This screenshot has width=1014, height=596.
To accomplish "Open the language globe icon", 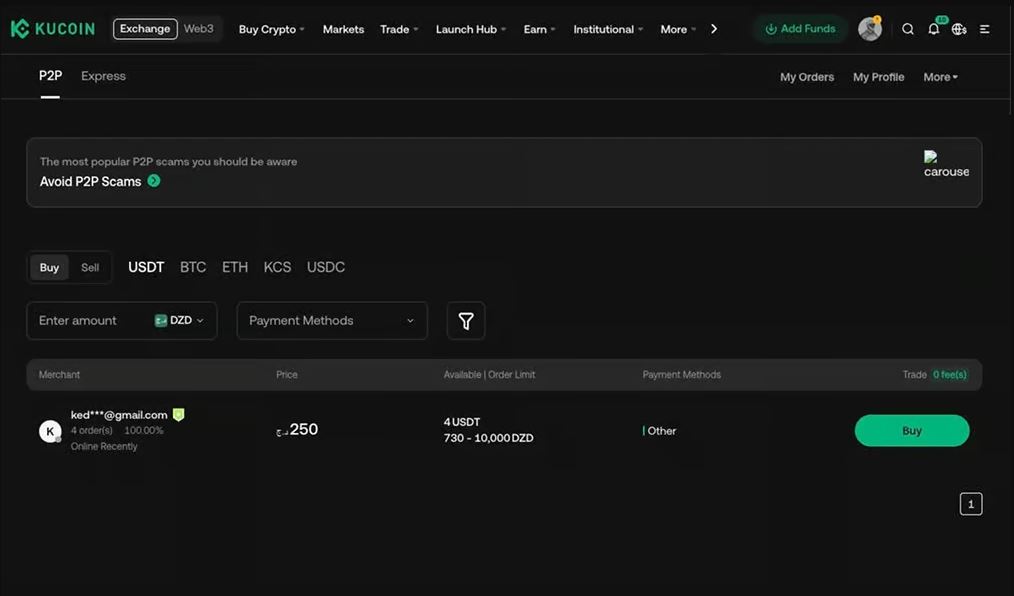I will [x=959, y=29].
